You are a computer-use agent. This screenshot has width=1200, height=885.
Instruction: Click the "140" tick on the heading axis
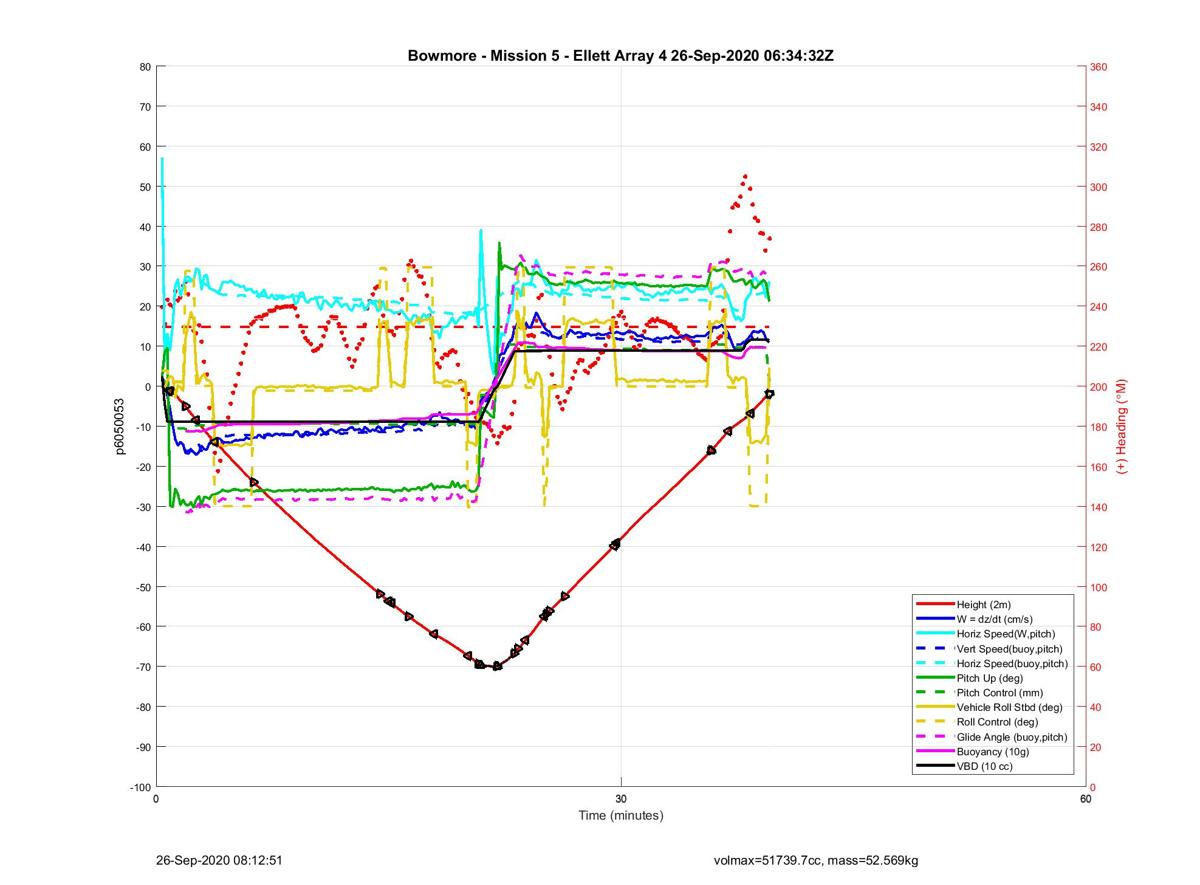click(1100, 507)
